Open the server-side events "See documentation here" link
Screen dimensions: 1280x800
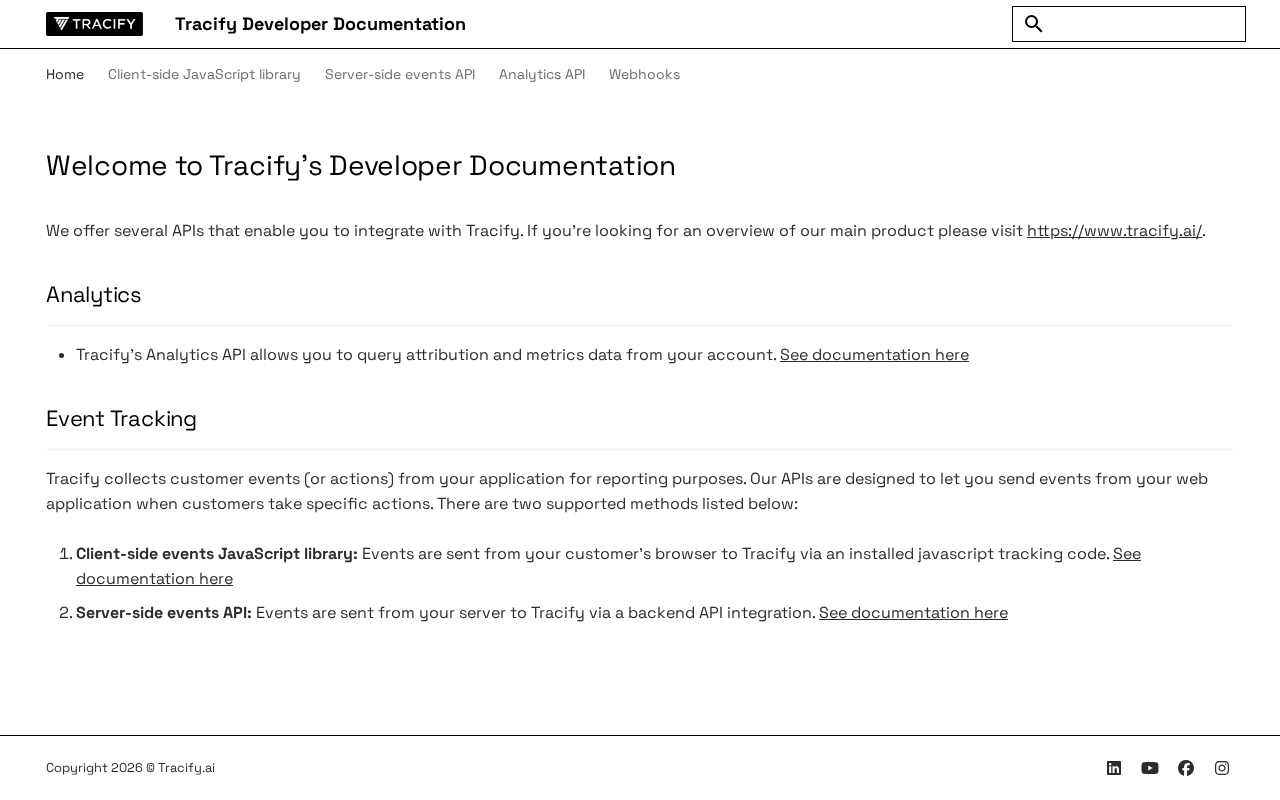click(x=913, y=613)
